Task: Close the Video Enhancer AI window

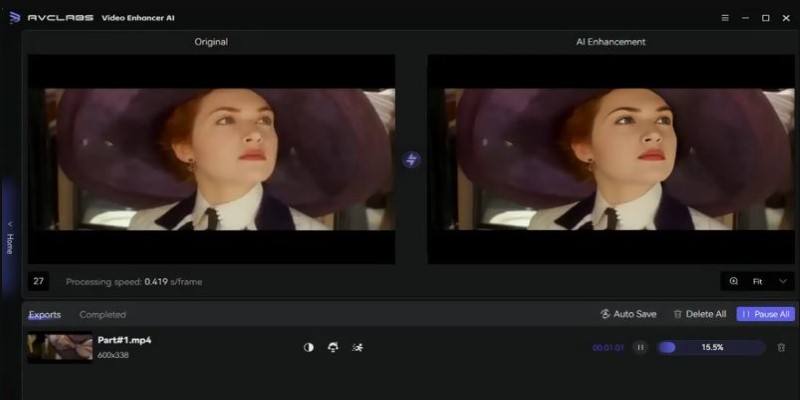Action: 786,18
